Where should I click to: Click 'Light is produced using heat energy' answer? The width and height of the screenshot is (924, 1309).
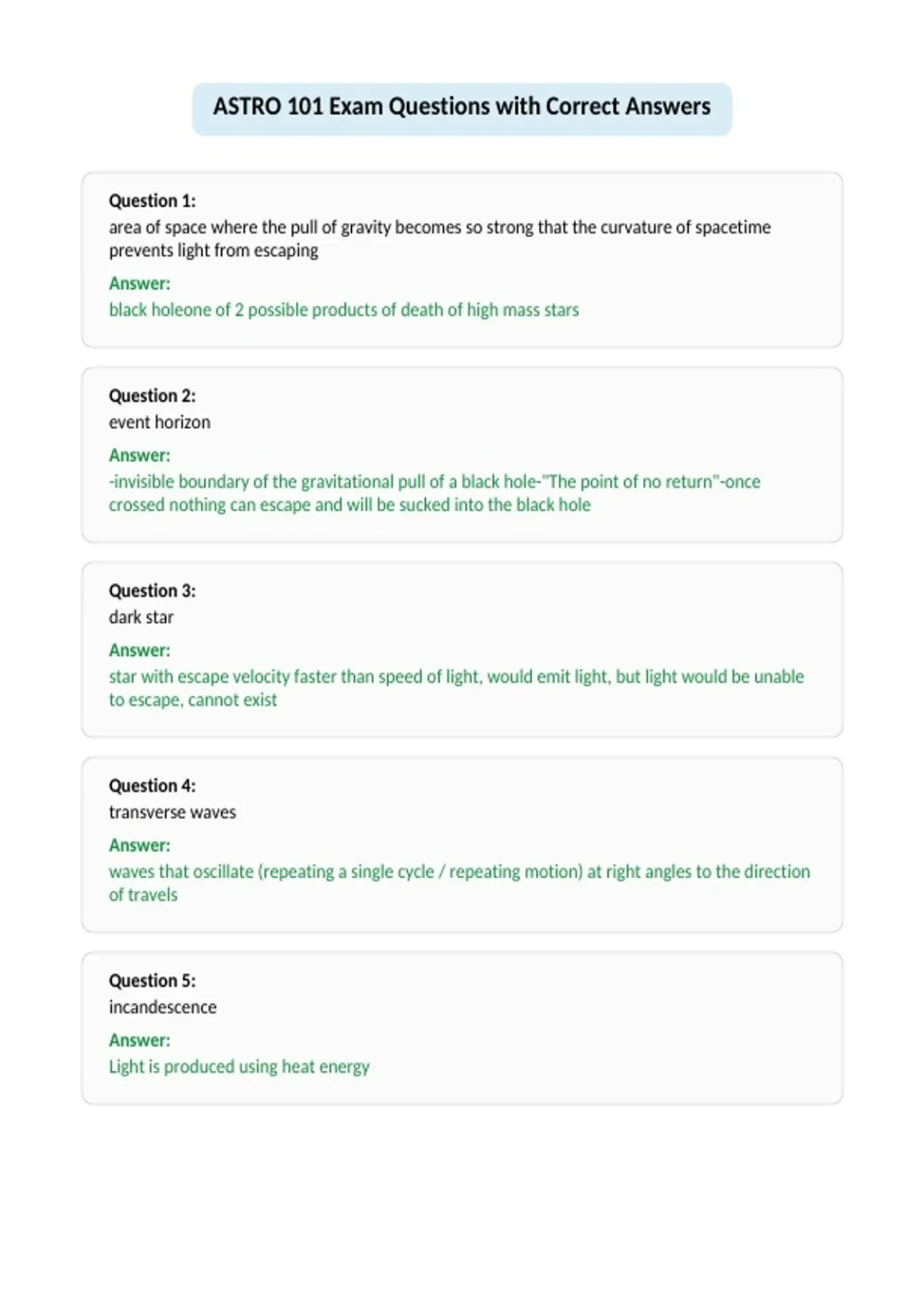pos(239,1066)
